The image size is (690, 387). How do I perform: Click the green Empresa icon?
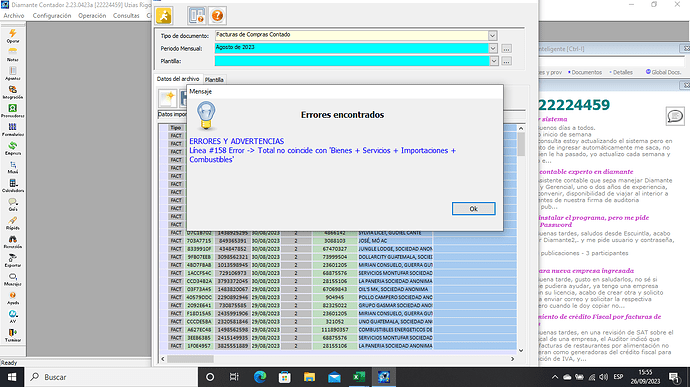click(13, 148)
